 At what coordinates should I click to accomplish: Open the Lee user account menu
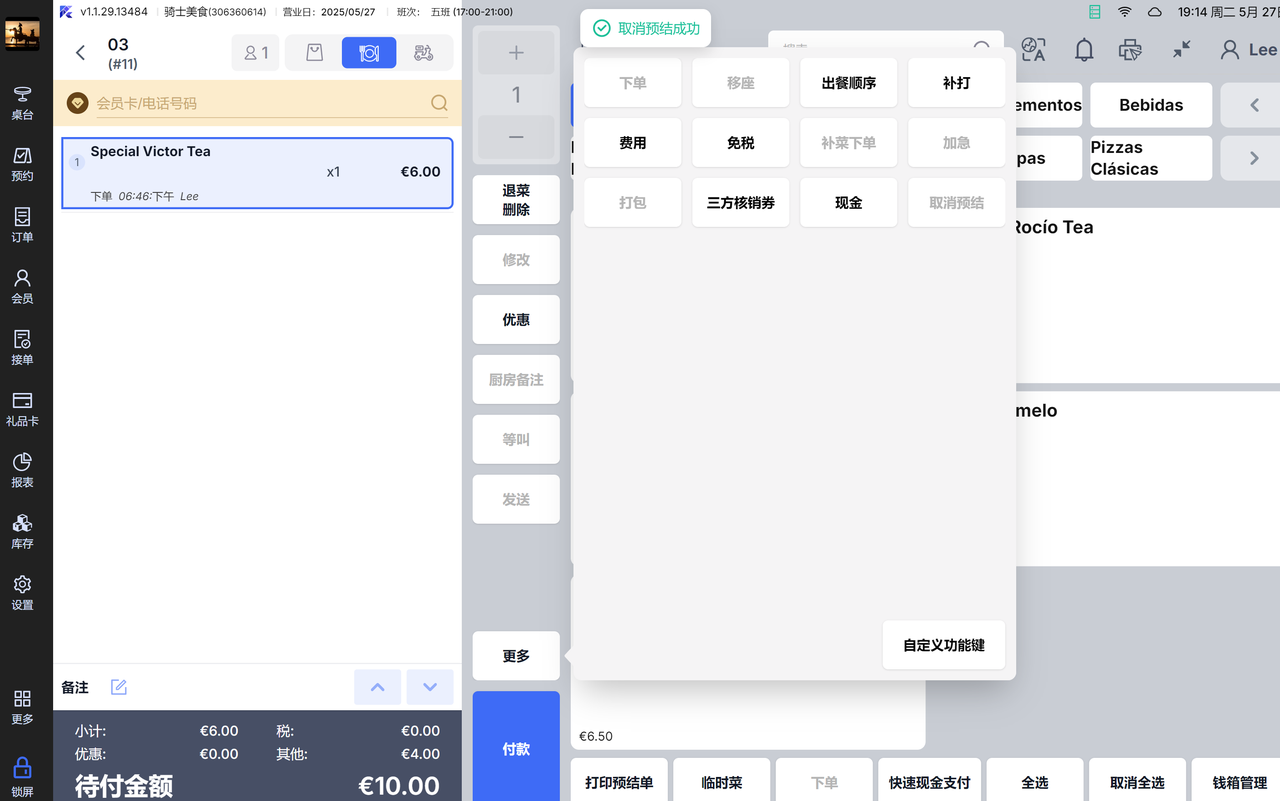coord(1249,49)
